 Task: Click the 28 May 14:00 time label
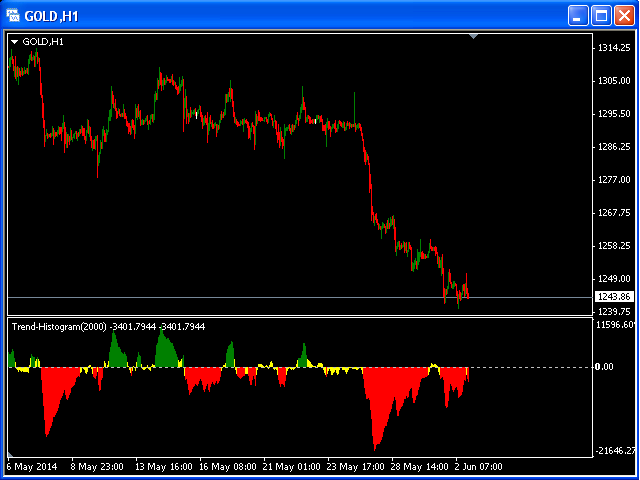tap(420, 466)
